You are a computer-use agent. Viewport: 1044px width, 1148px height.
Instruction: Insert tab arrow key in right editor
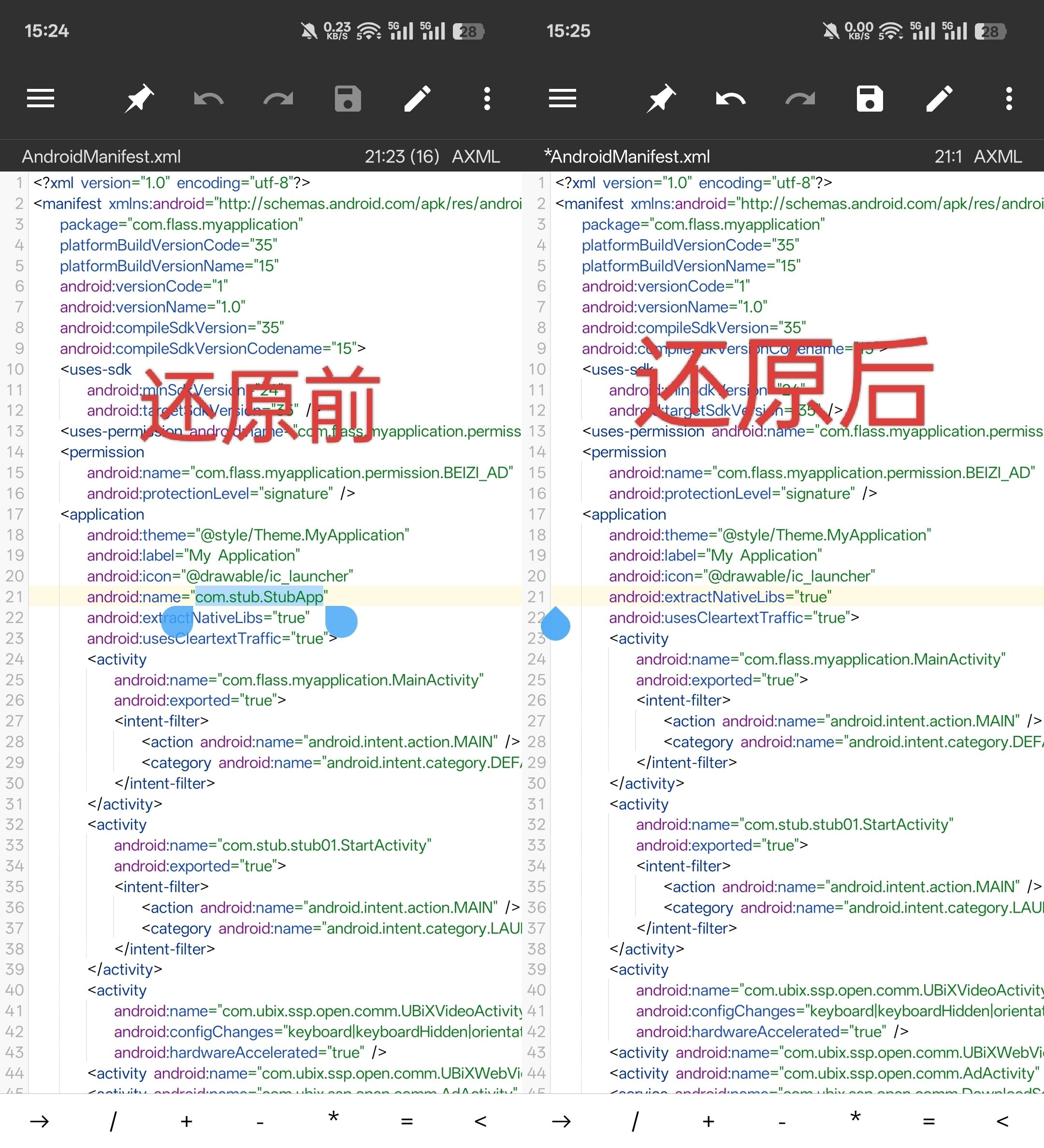pyautogui.click(x=562, y=1121)
